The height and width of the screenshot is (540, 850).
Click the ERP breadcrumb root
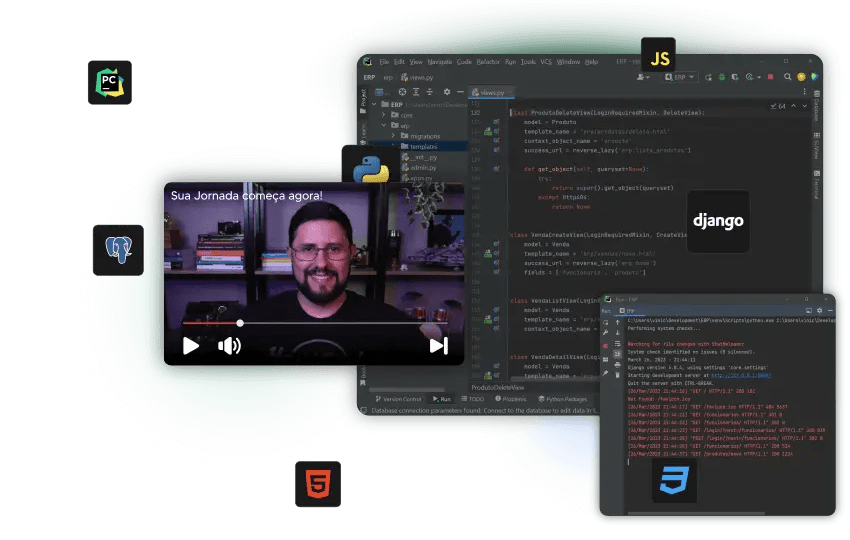369,78
